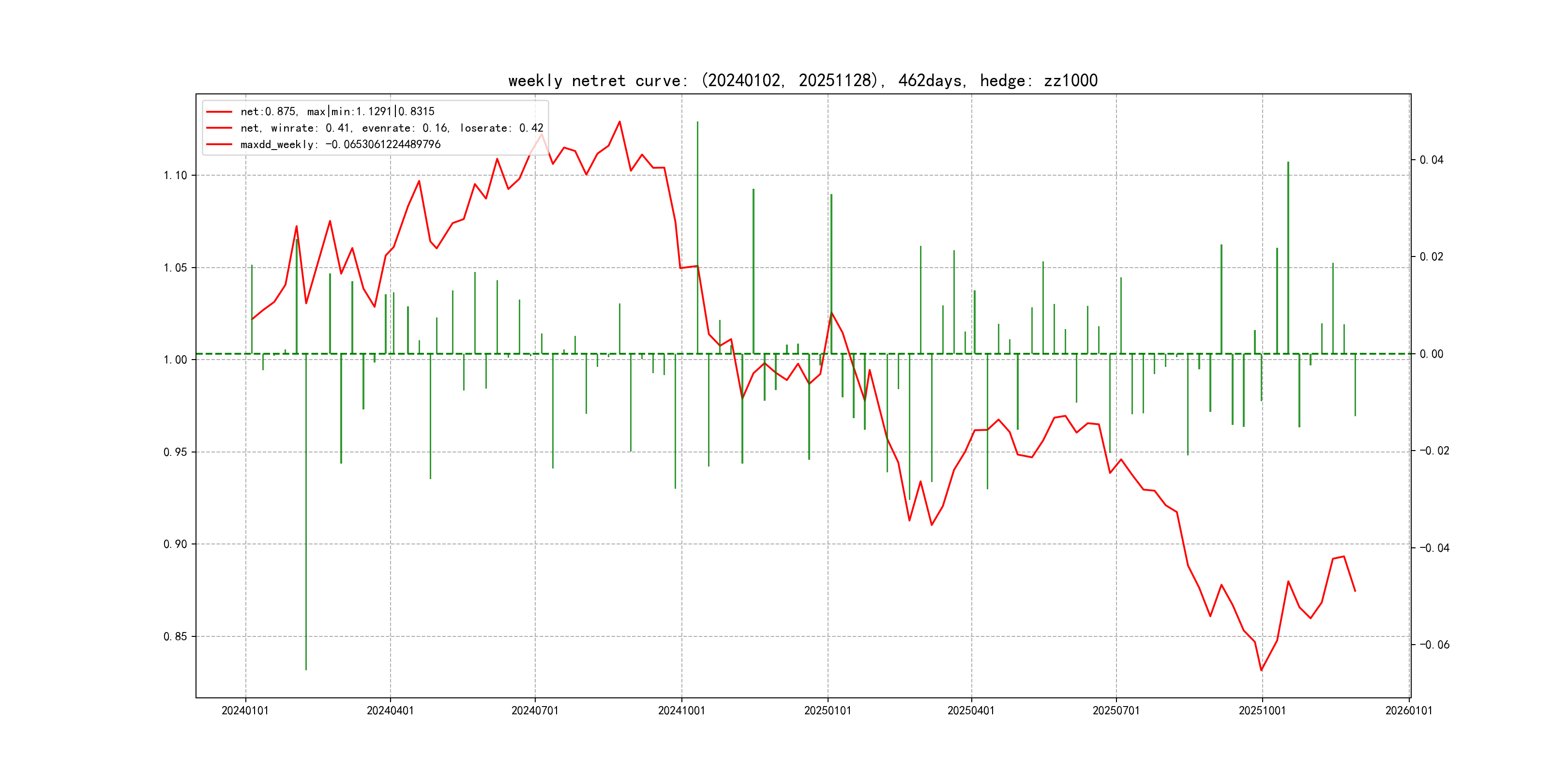Viewport: 1568px width, 784px height.
Task: Click the red swatch beside the winrate legend entry
Action: [x=219, y=128]
